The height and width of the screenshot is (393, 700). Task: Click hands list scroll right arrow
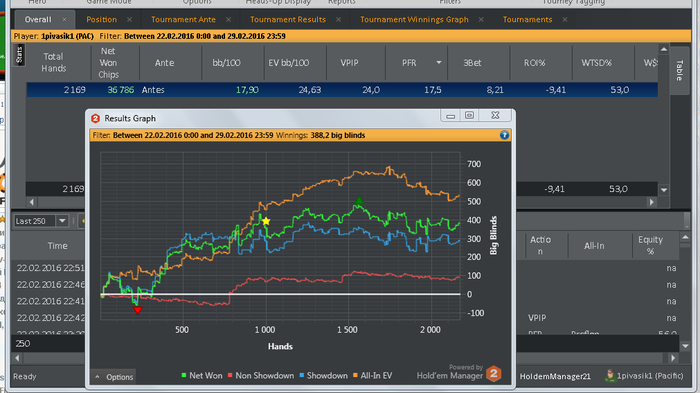click(x=673, y=358)
